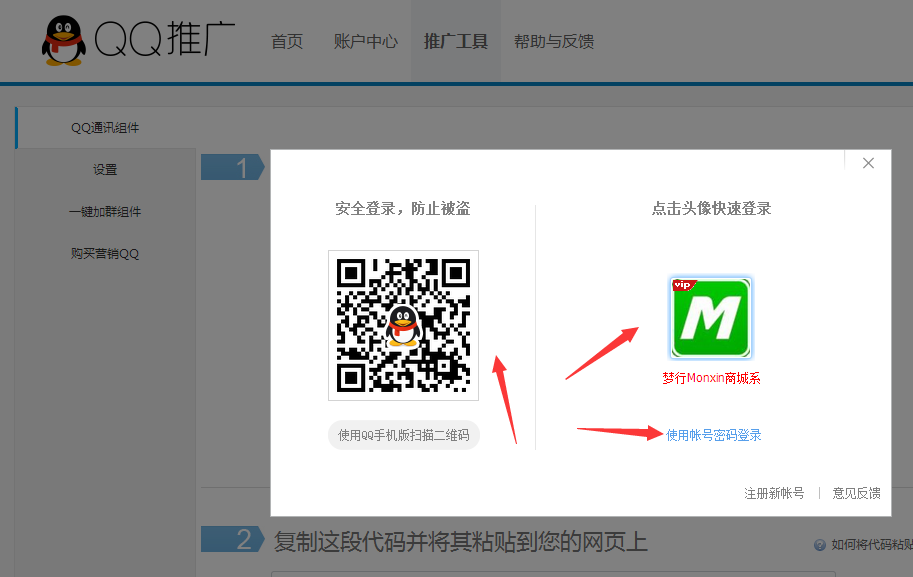Click the QQ penguin logo in header

(63, 41)
